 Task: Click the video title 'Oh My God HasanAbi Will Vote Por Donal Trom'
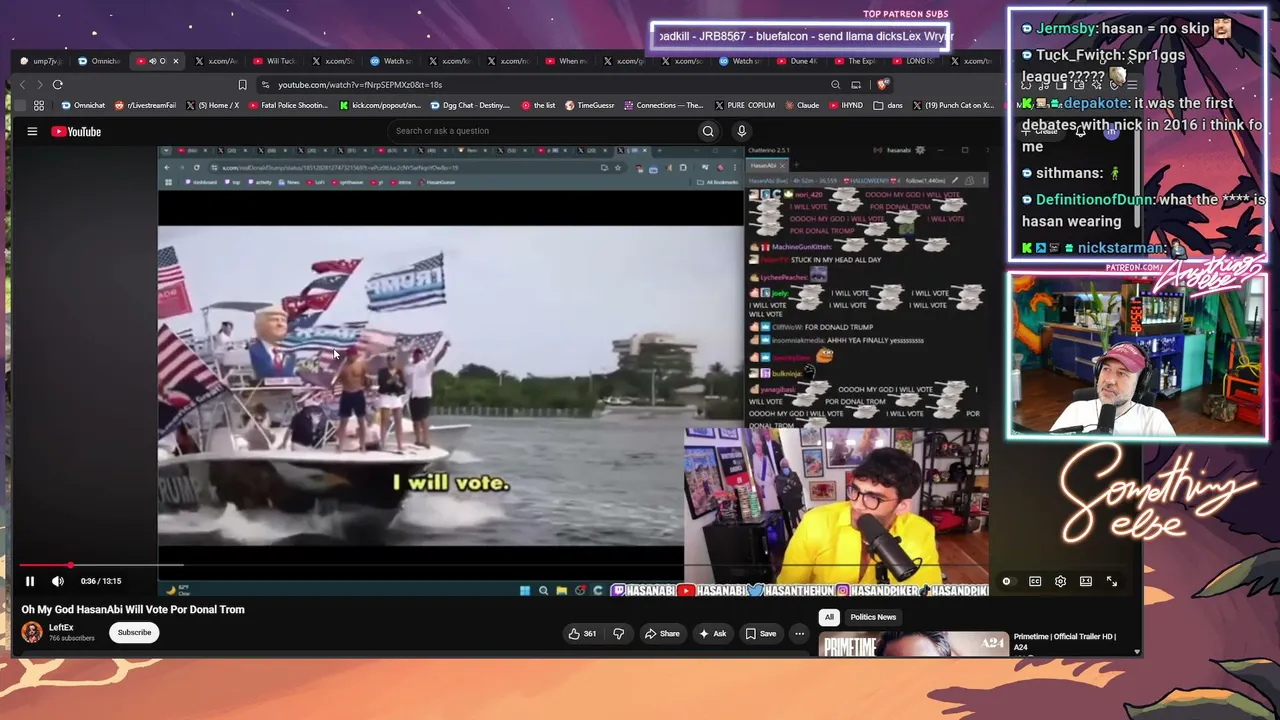tap(133, 609)
